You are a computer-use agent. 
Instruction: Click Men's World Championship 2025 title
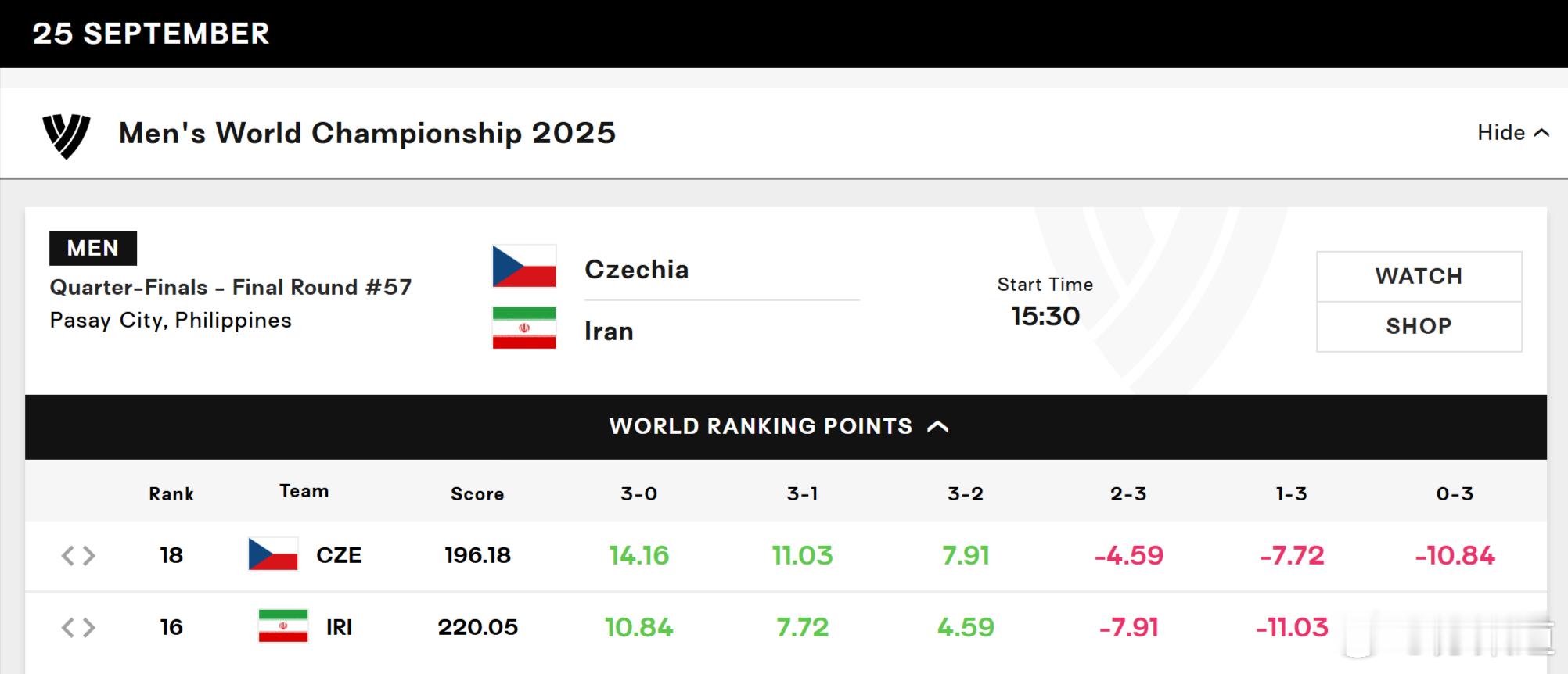pos(367,133)
